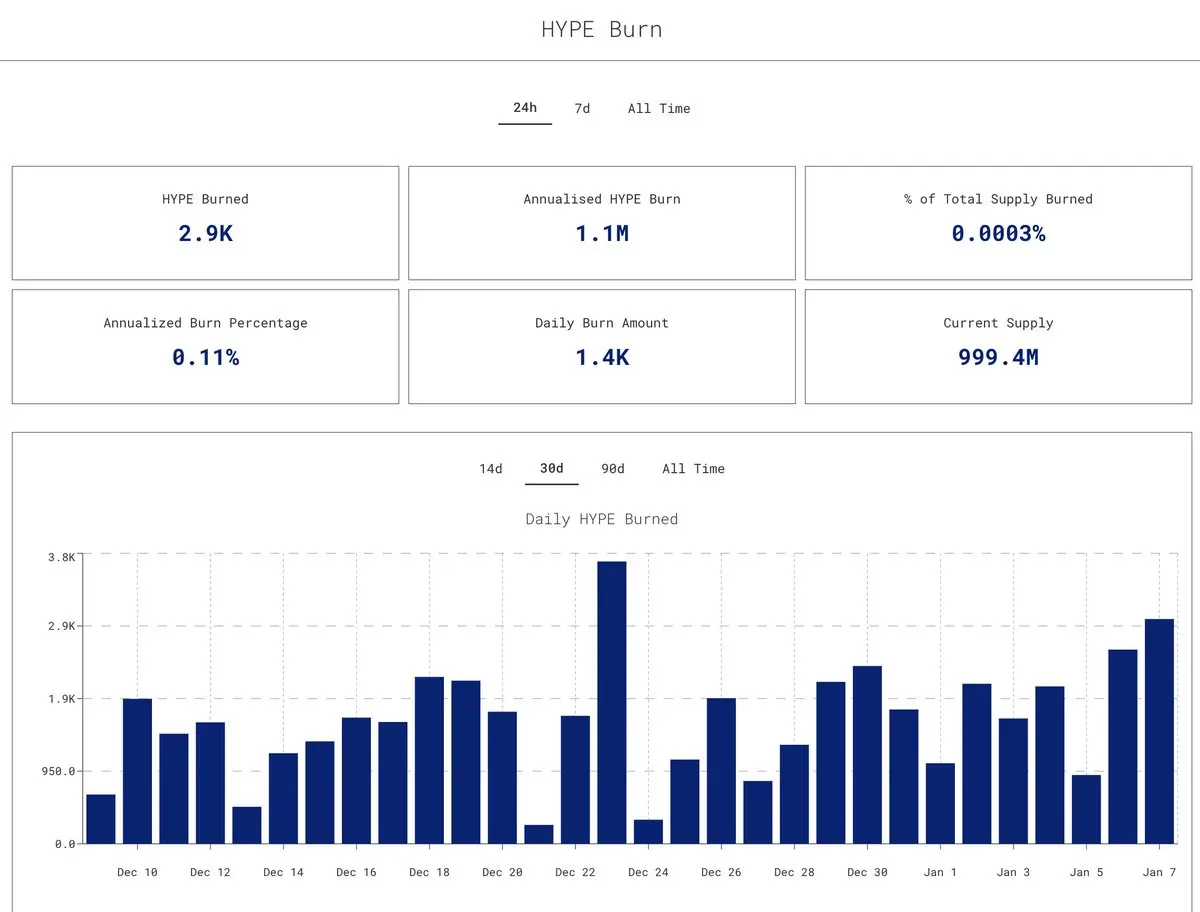Open the Daily Burn Amount card
The width and height of the screenshot is (1200, 912).
coord(602,347)
